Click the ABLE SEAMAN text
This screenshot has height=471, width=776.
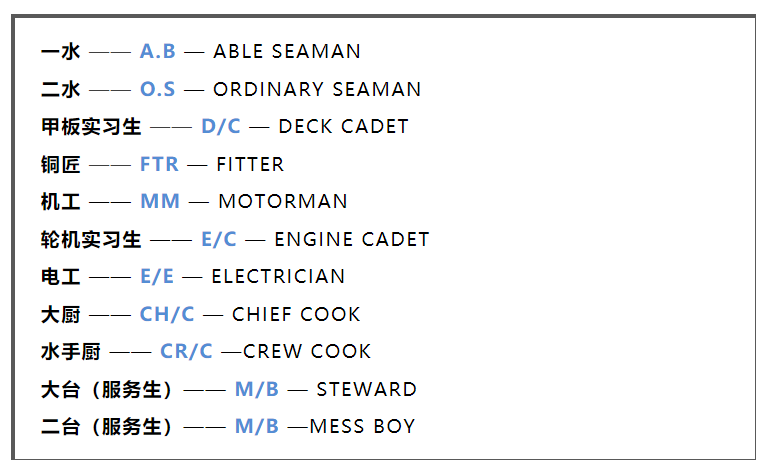[287, 51]
